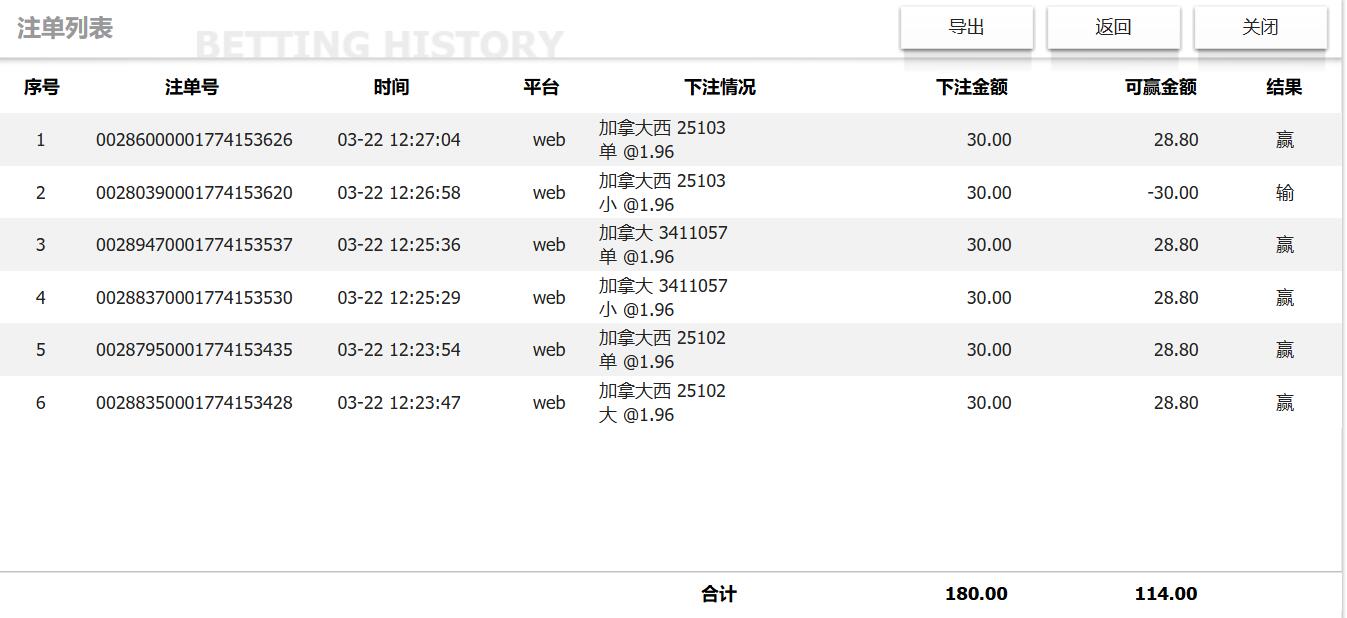Click the 返回 back button
The height and width of the screenshot is (618, 1347).
1113,27
